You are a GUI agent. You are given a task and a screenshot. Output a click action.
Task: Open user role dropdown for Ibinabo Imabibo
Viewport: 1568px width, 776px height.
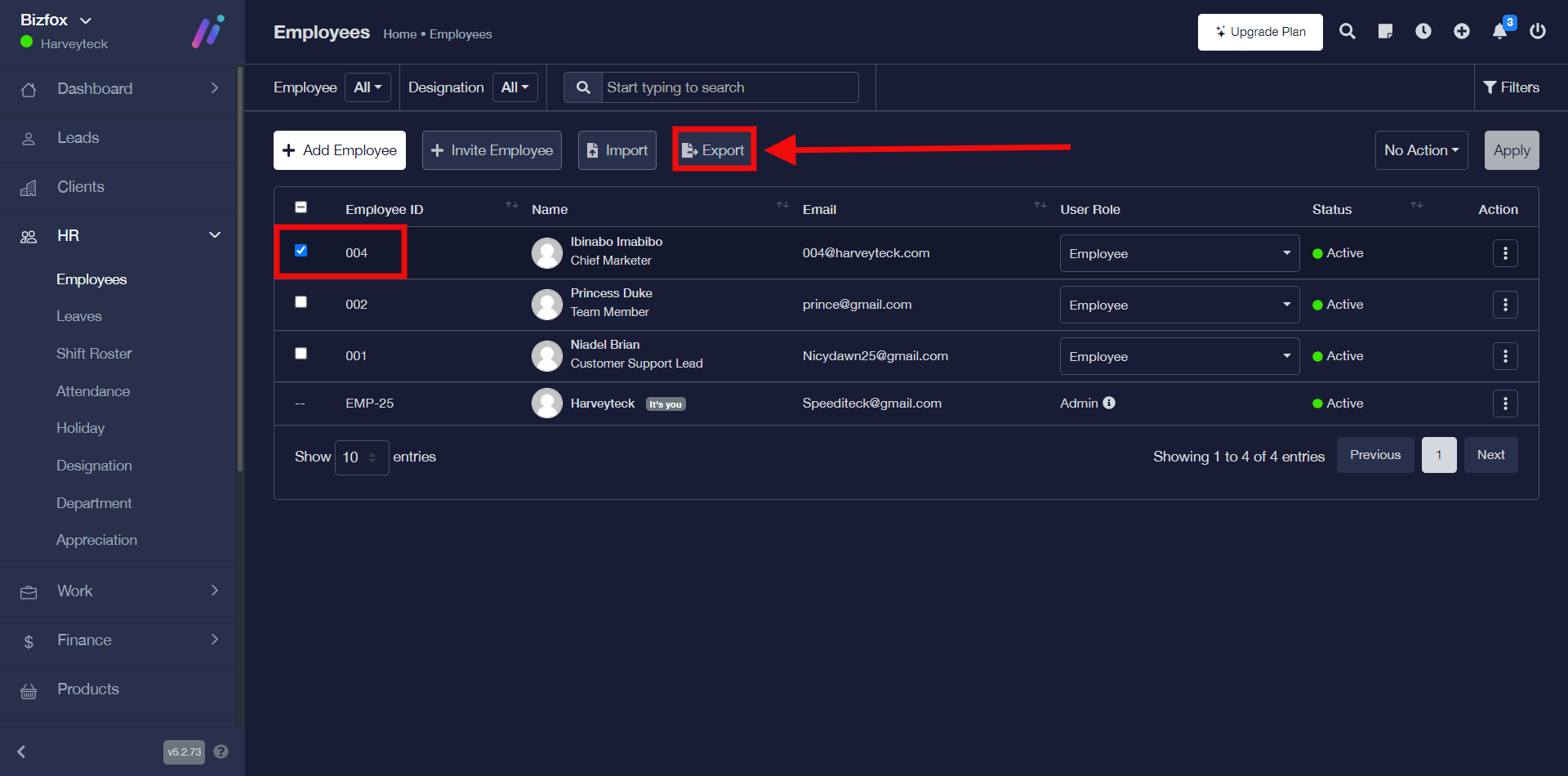coord(1178,253)
